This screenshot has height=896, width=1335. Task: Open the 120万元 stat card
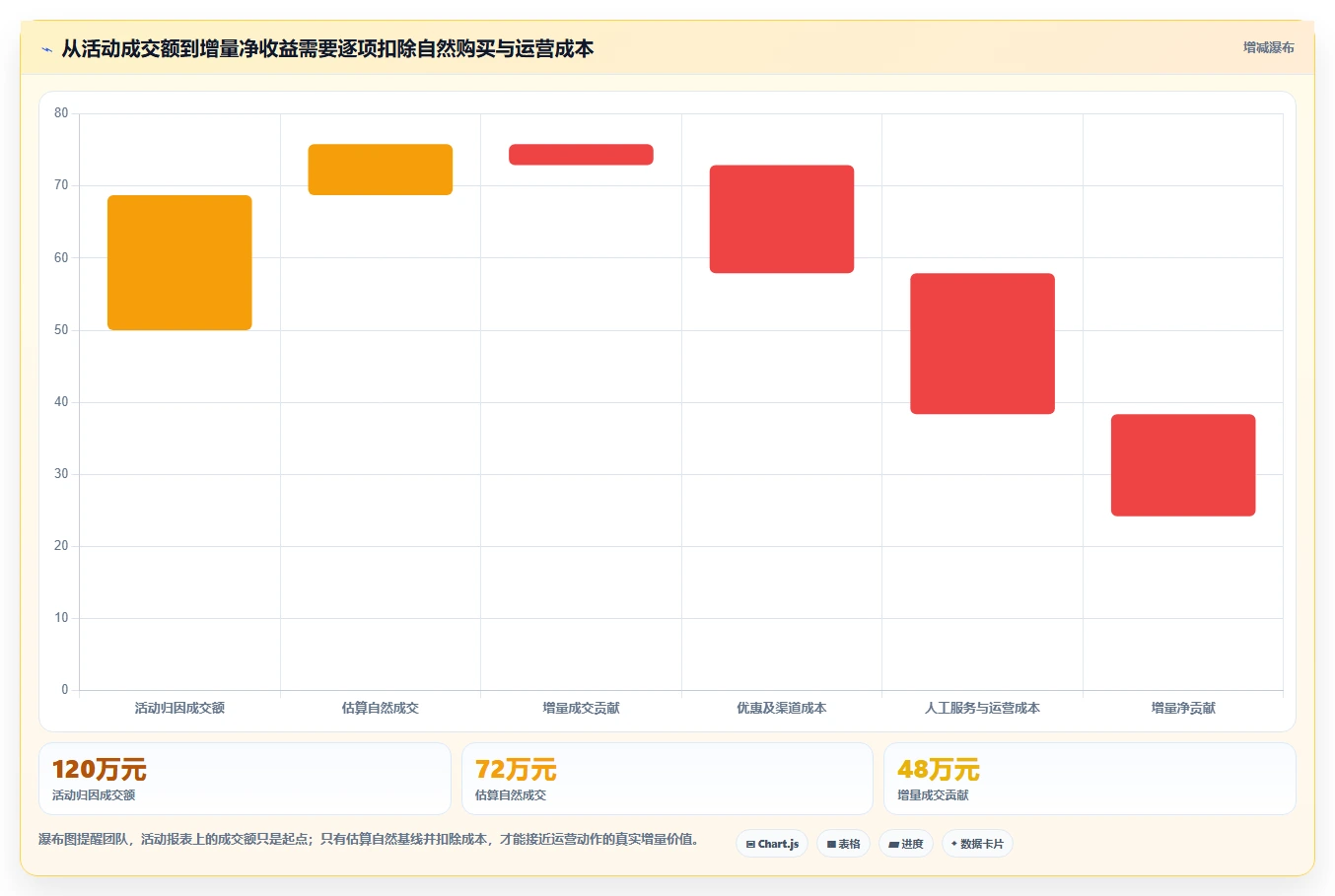[x=245, y=779]
